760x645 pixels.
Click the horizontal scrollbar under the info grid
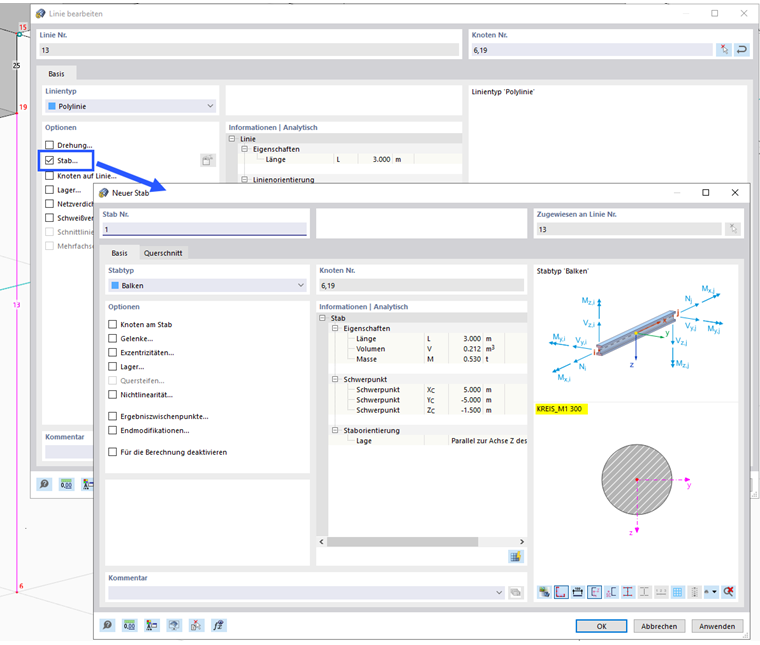(402, 541)
